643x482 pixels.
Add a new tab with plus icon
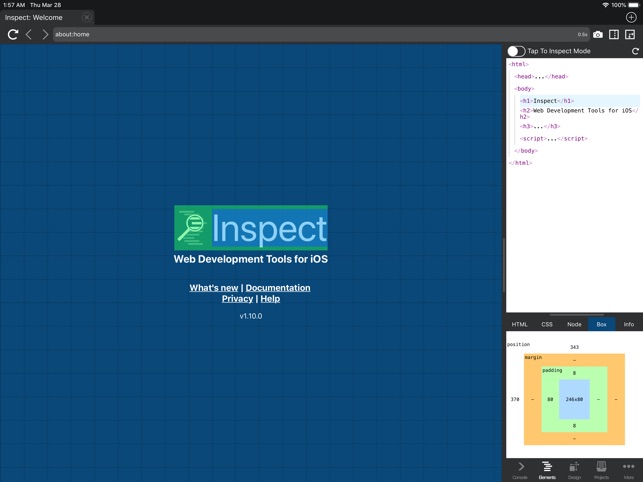tap(631, 17)
